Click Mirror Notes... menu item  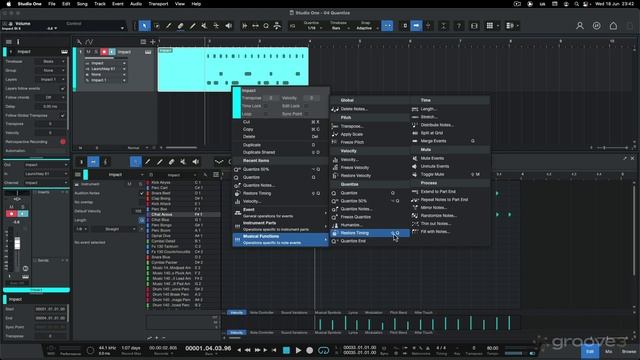click(x=450, y=207)
